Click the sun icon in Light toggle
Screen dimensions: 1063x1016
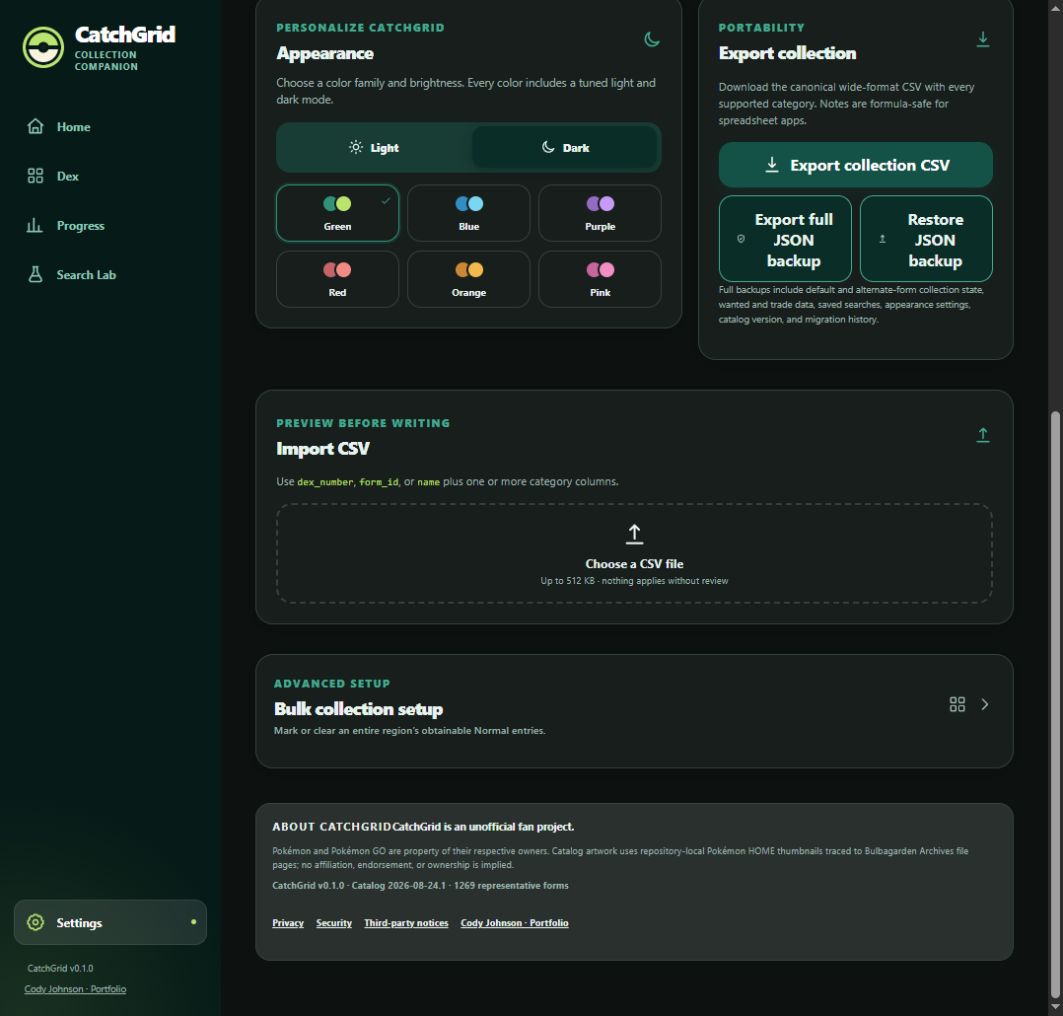click(355, 147)
